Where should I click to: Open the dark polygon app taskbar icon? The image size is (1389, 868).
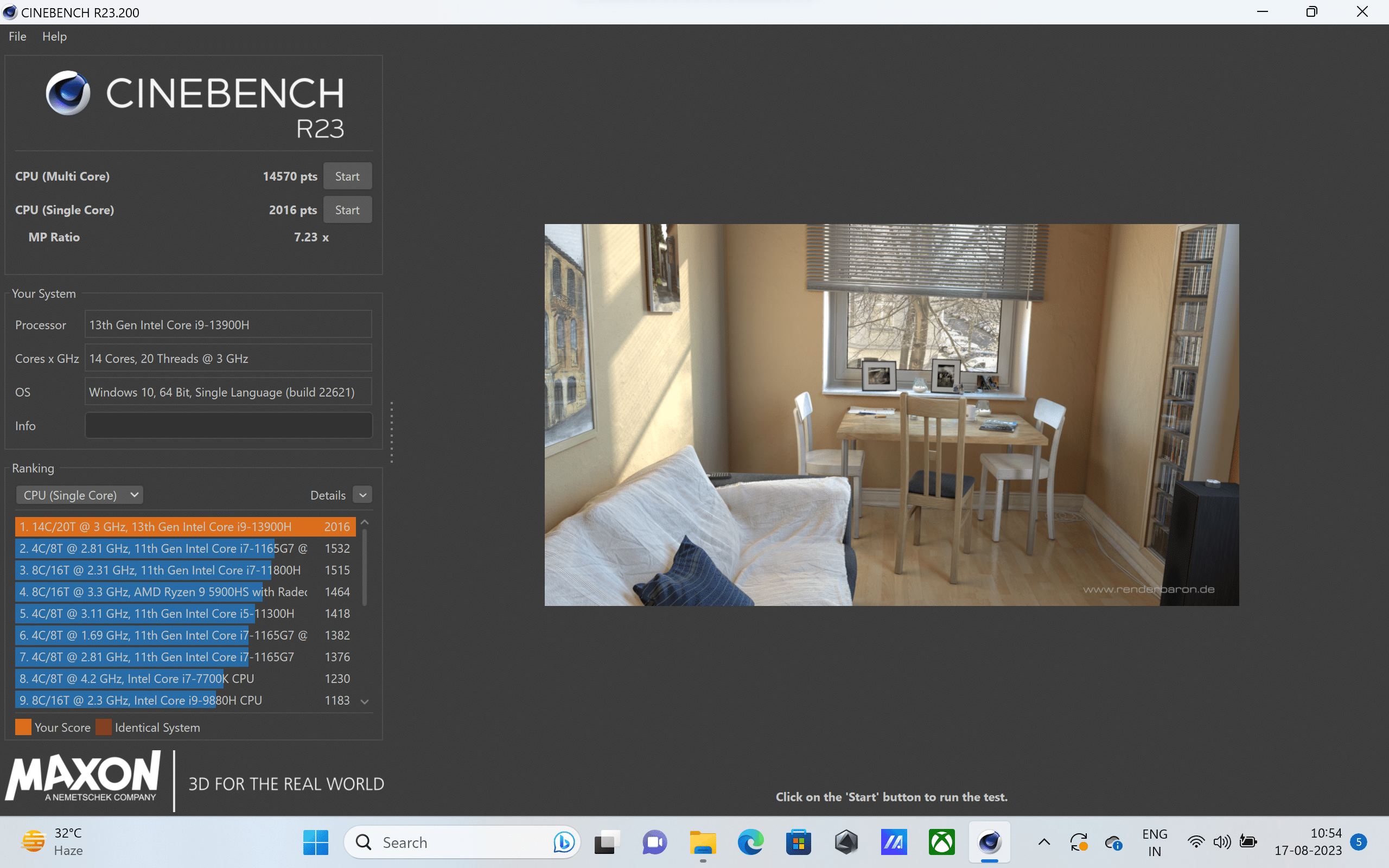846,842
